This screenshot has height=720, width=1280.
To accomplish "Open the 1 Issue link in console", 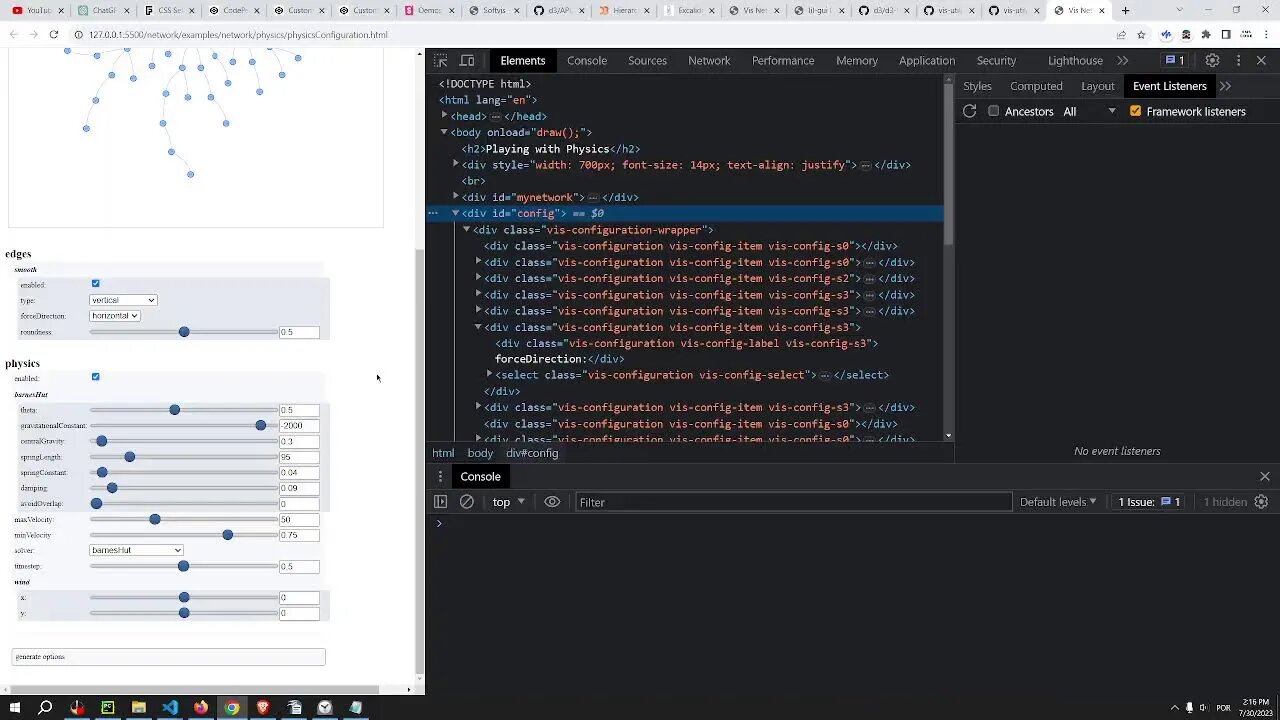I will point(1149,502).
